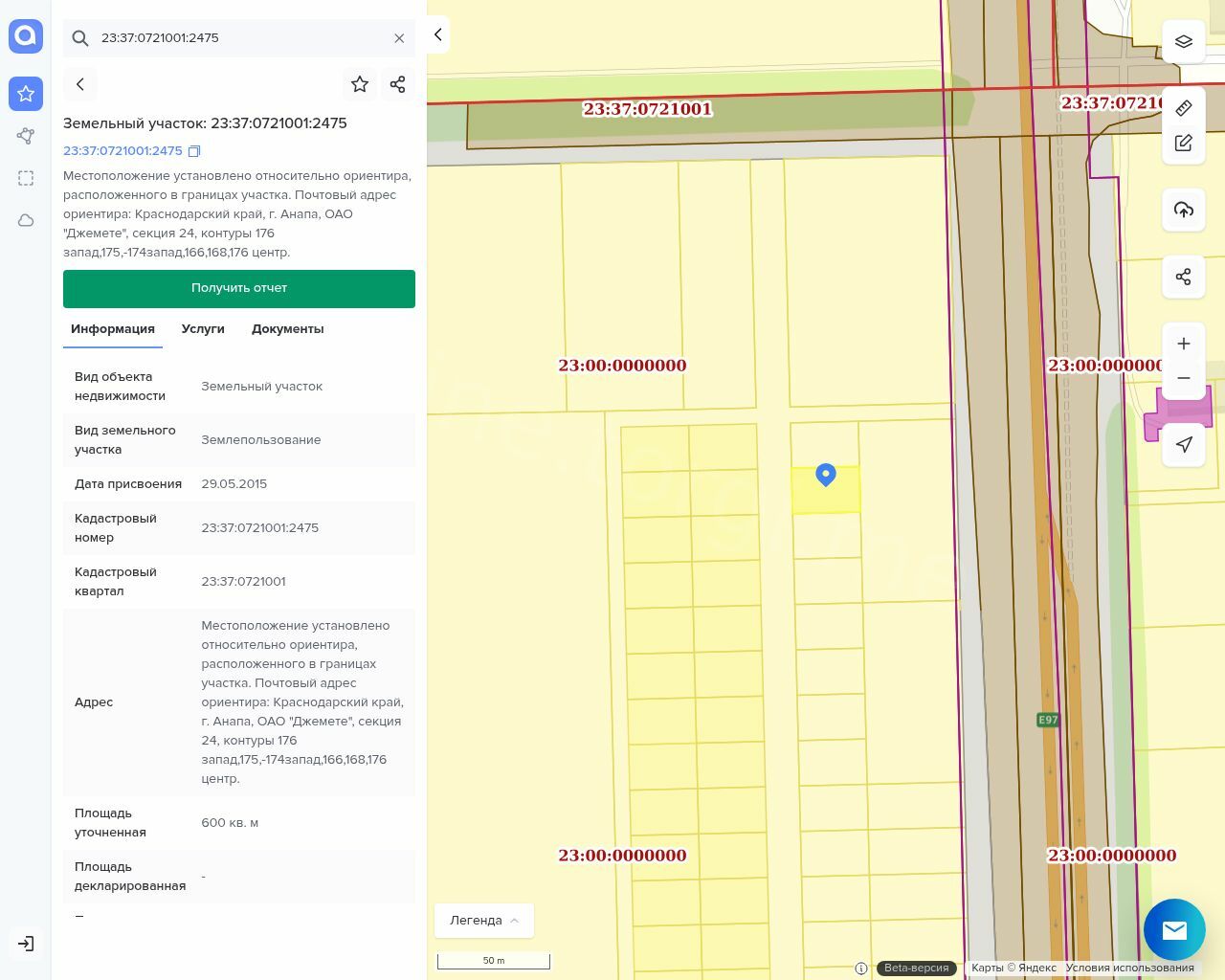Viewport: 1225px width, 980px height.
Task: Collapse the left information panel
Action: coord(437,34)
